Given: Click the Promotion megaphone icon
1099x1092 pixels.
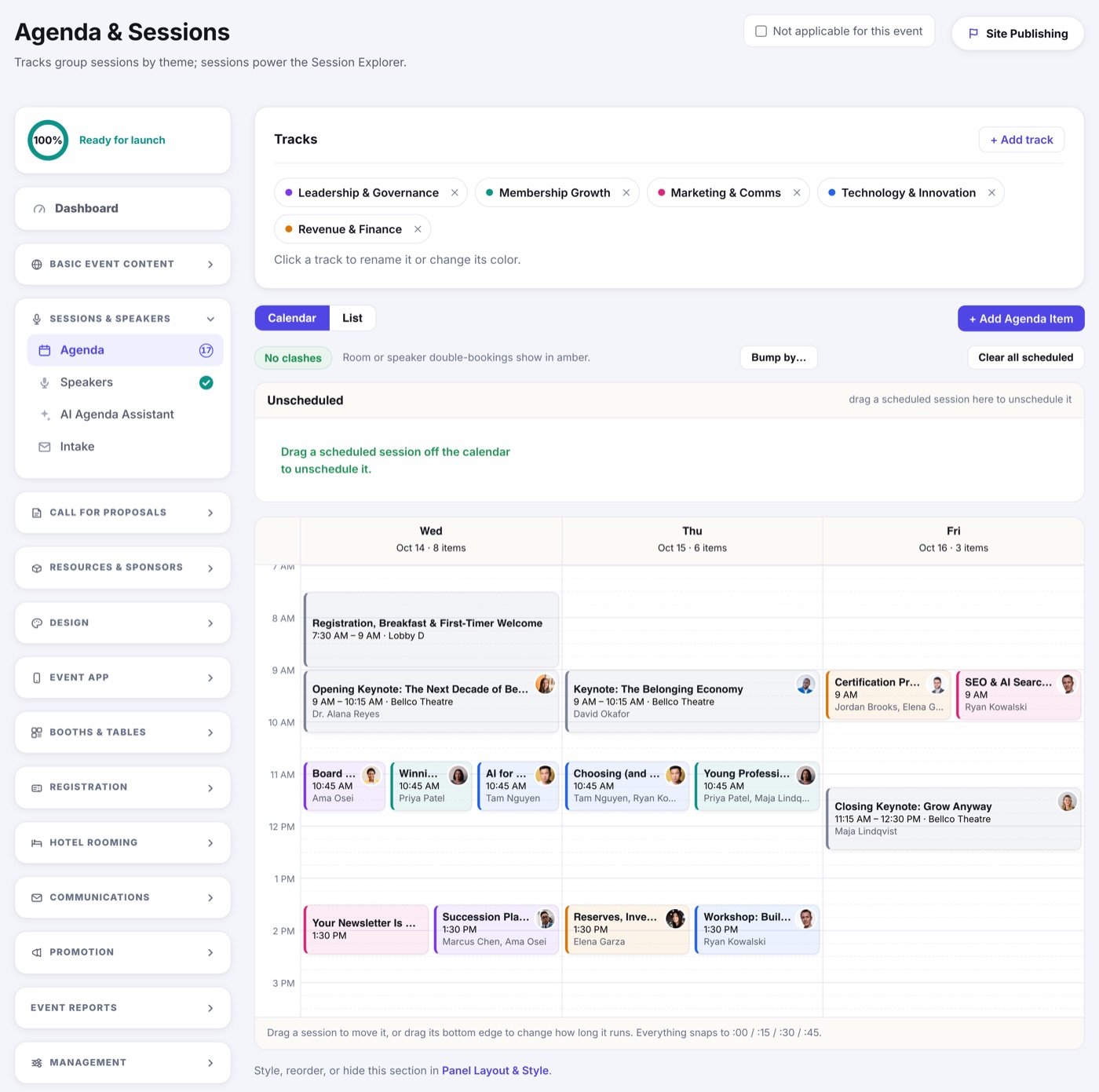Looking at the screenshot, I should click(x=37, y=952).
